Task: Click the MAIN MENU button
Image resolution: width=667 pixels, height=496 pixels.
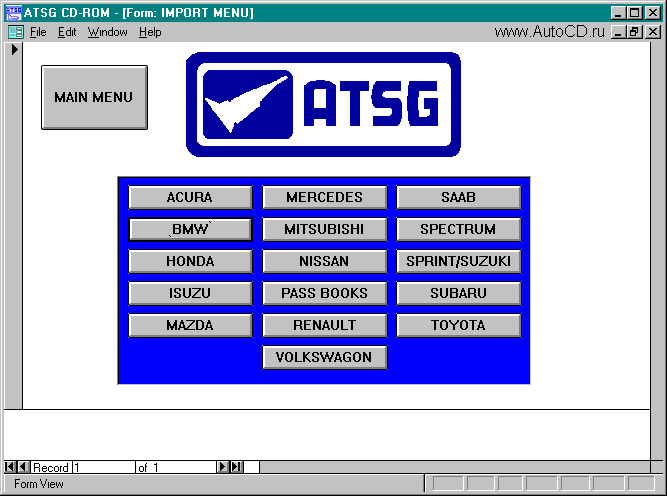Action: pyautogui.click(x=94, y=97)
